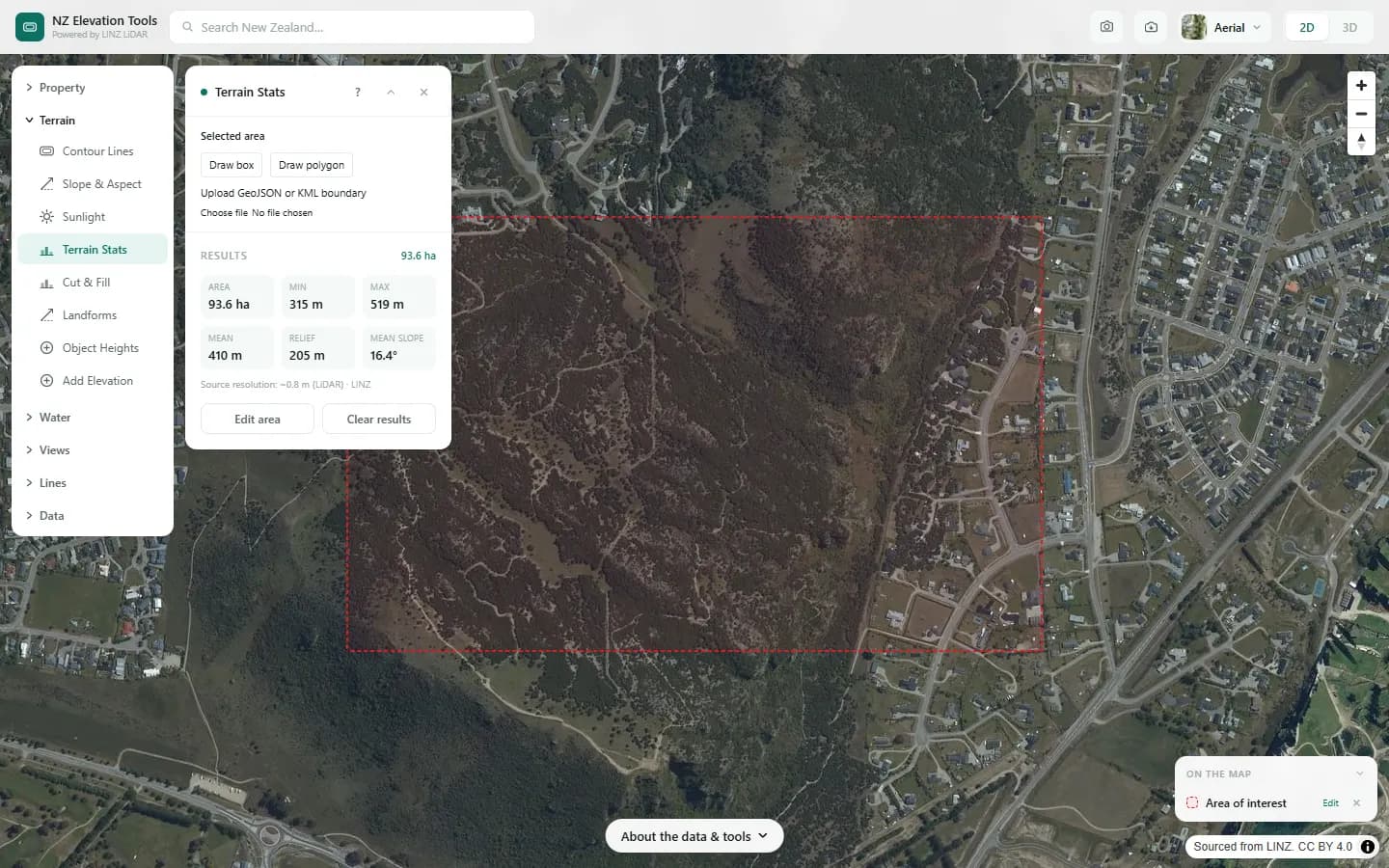Expand the Data section
Image resolution: width=1389 pixels, height=868 pixels.
point(93,516)
